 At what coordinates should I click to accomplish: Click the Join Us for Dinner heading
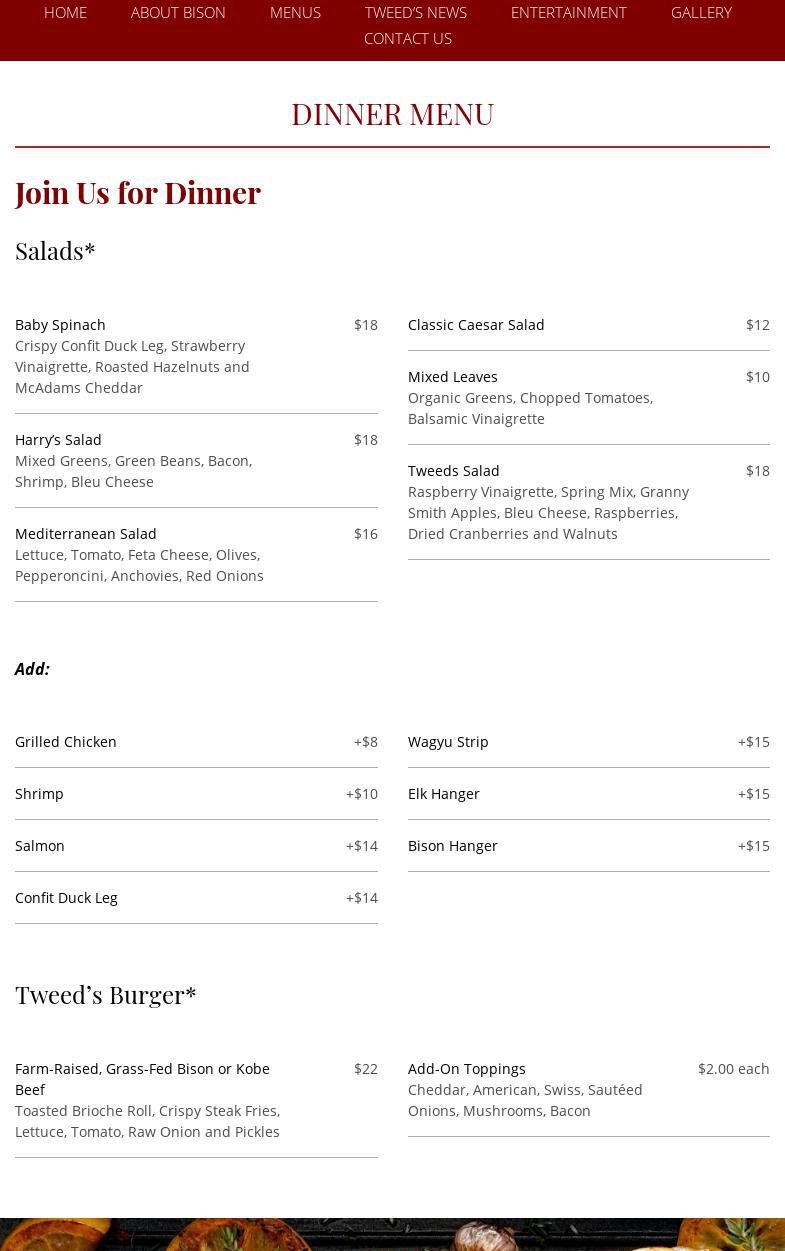pos(138,192)
